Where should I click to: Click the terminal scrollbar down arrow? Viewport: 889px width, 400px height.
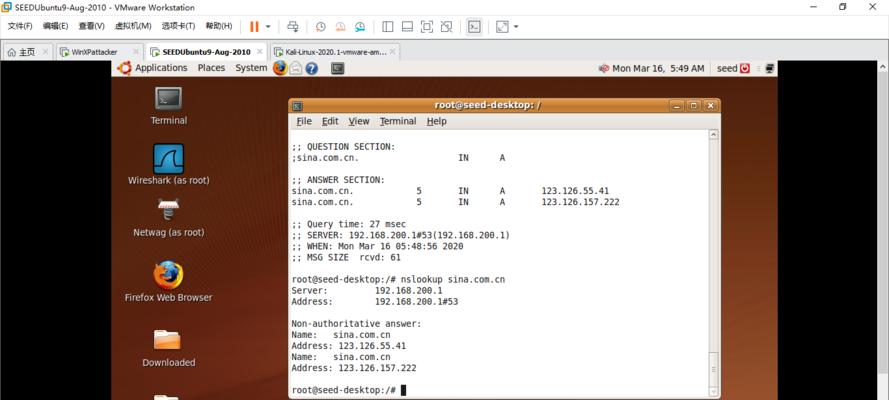[x=714, y=392]
